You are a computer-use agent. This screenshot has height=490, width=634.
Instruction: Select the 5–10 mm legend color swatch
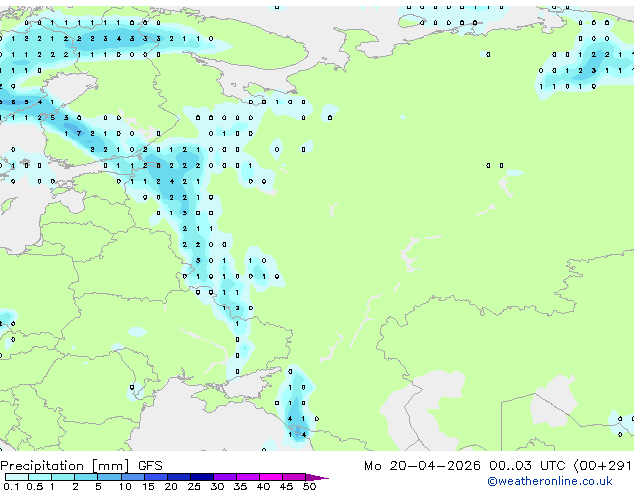109,477
